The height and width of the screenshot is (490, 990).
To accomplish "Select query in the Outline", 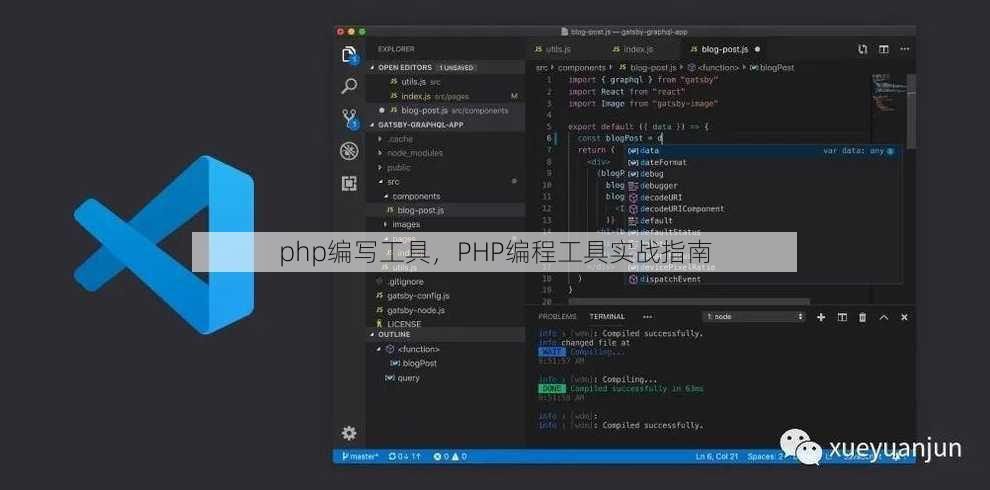I will pos(445,378).
